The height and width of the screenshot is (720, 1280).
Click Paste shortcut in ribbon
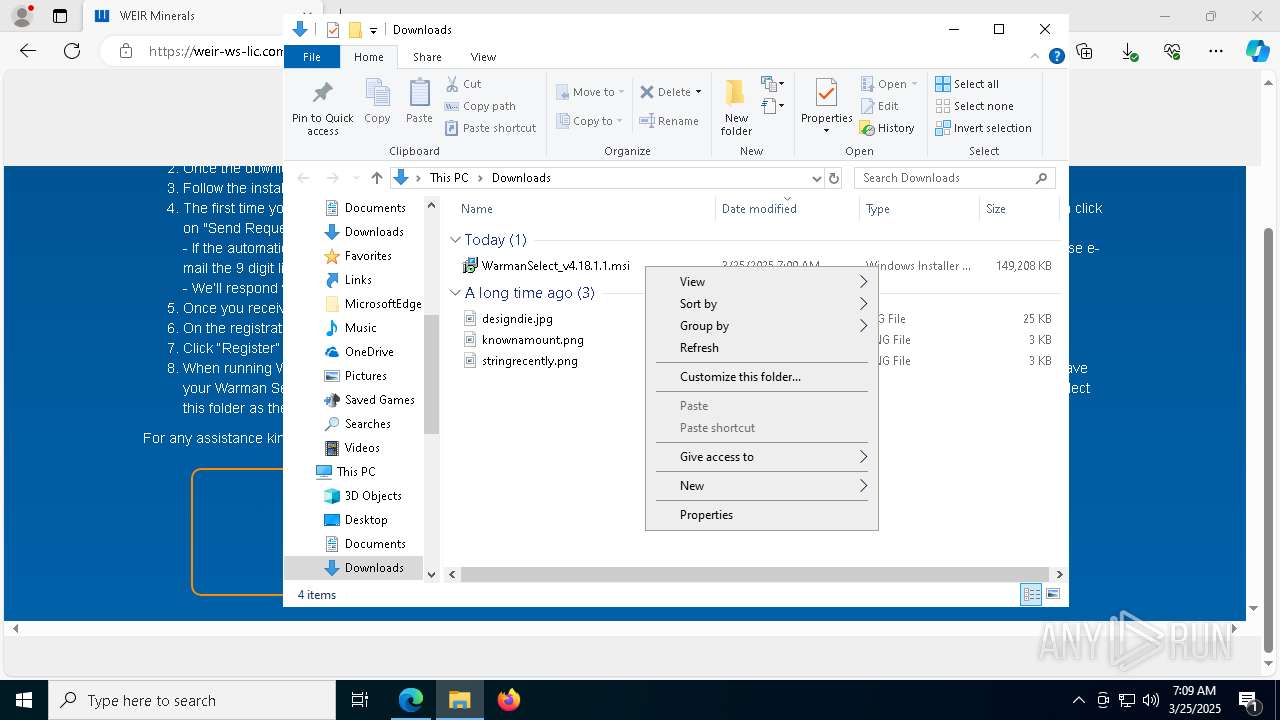pyautogui.click(x=490, y=128)
